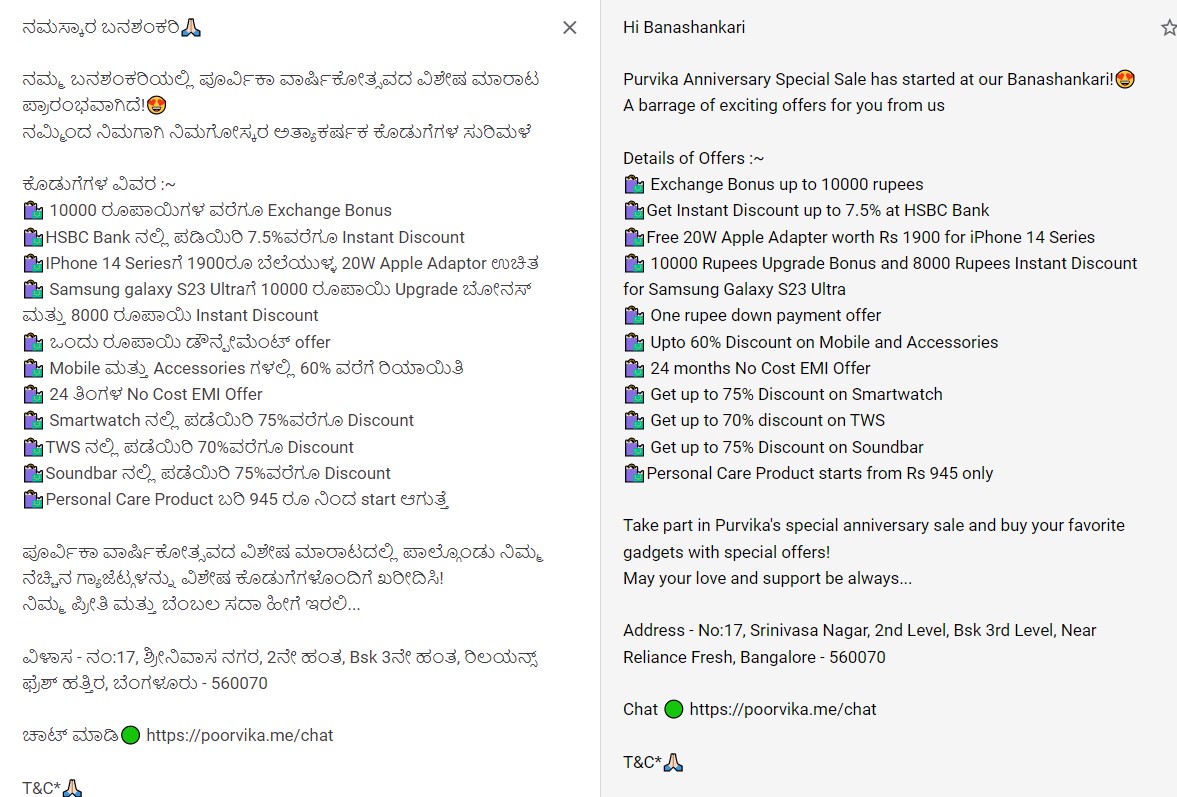
Task: Click heart-eyes emoji after 'our Banashankari!'
Action: 1124,79
